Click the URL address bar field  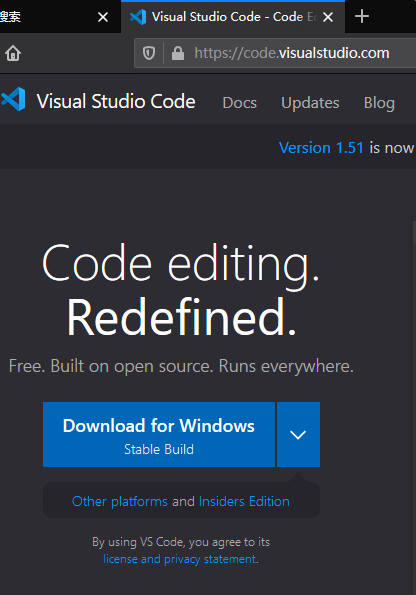[x=292, y=53]
